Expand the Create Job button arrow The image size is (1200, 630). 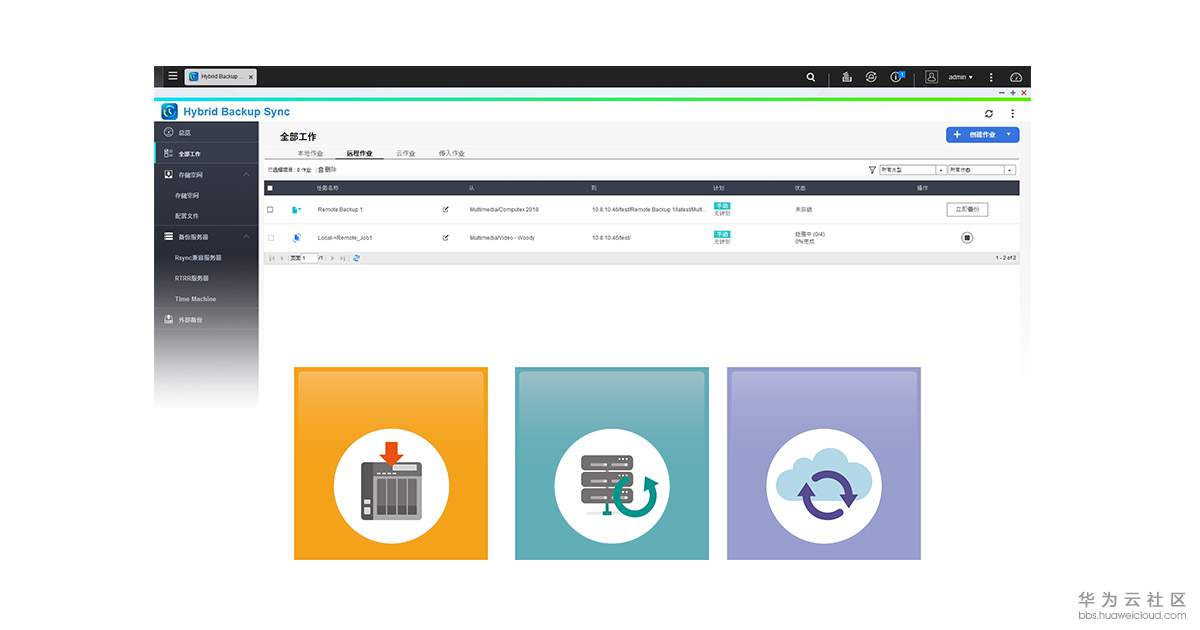[x=1009, y=134]
